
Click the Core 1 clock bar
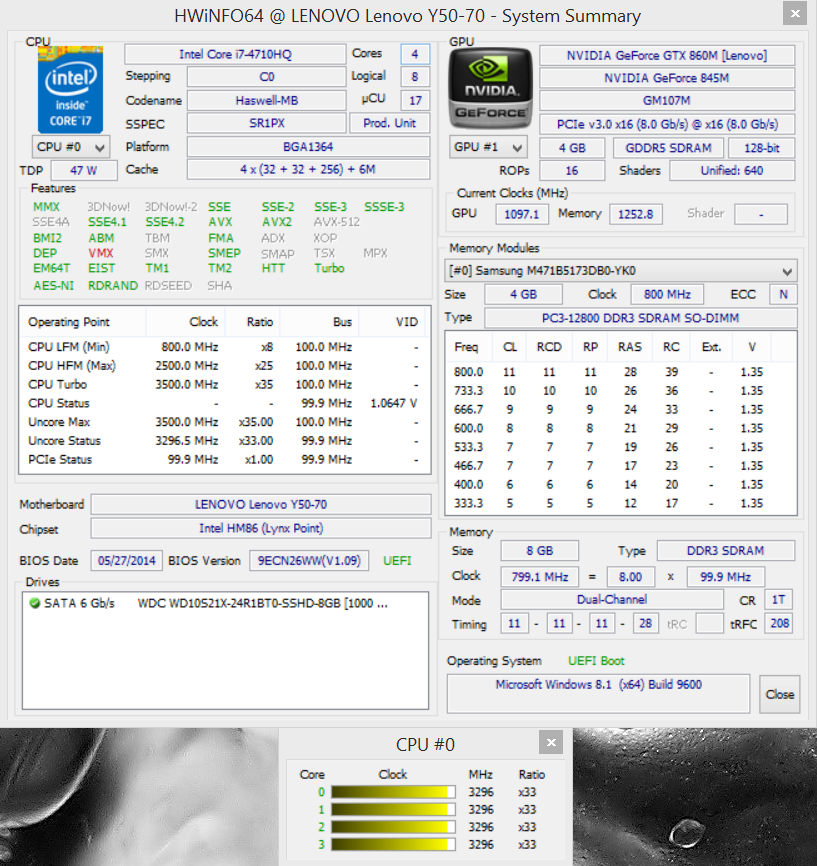point(393,810)
